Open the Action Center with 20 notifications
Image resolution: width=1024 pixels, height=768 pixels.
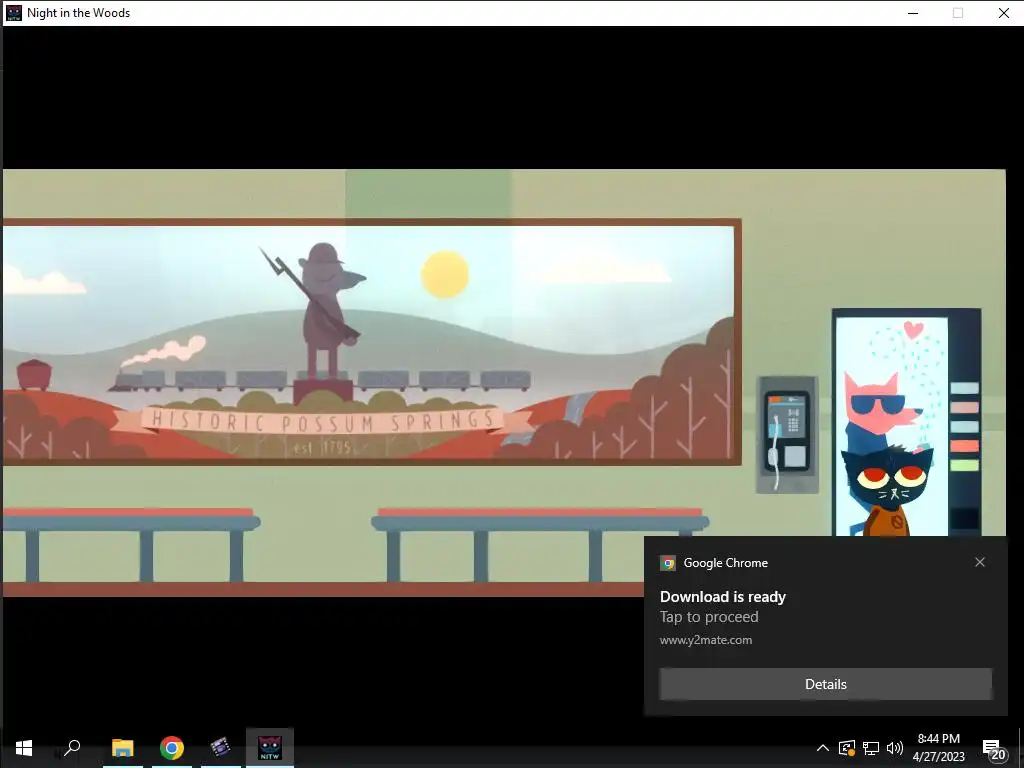pos(994,749)
